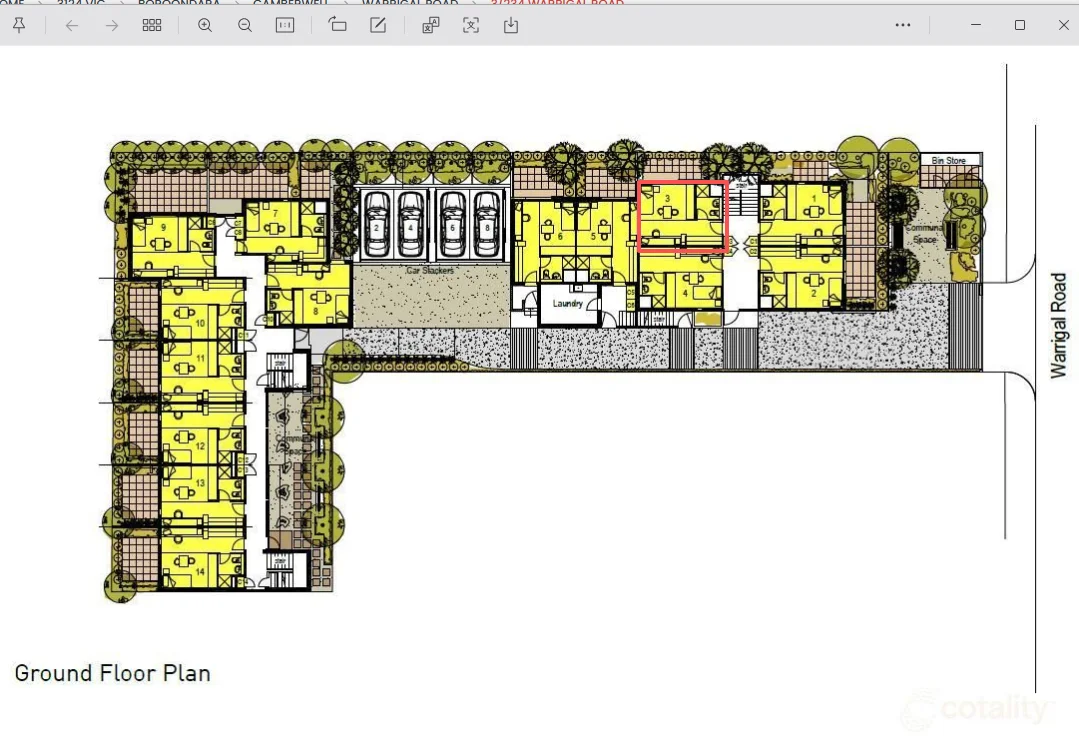Rotate the image
This screenshot has width=1079, height=737.
[x=337, y=25]
